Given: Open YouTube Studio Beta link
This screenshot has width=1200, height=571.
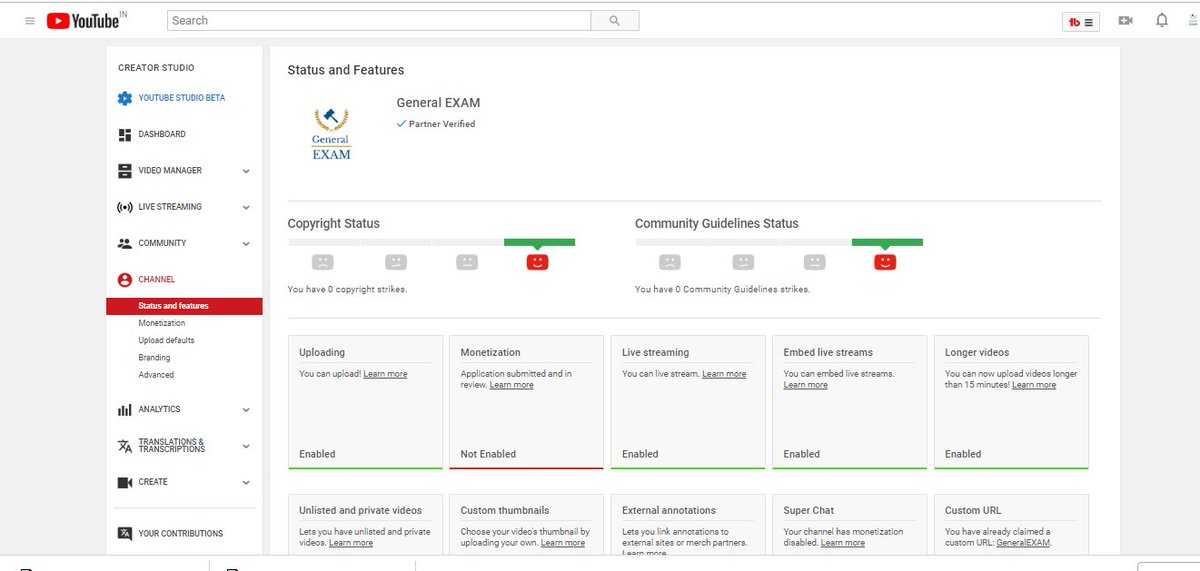Looking at the screenshot, I should pyautogui.click(x=182, y=98).
